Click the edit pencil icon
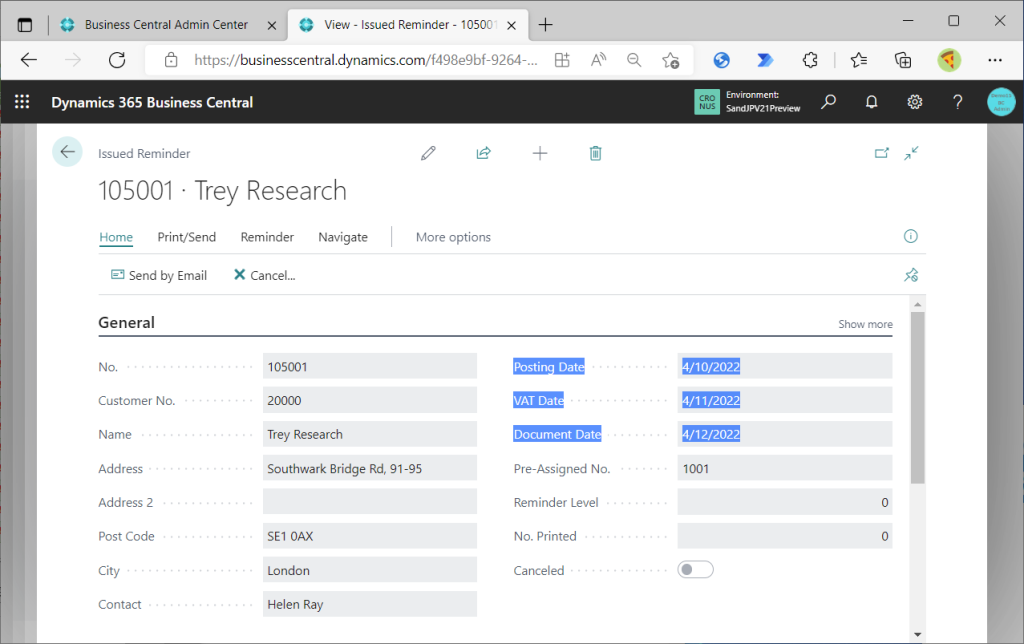Image resolution: width=1024 pixels, height=644 pixels. [x=428, y=153]
